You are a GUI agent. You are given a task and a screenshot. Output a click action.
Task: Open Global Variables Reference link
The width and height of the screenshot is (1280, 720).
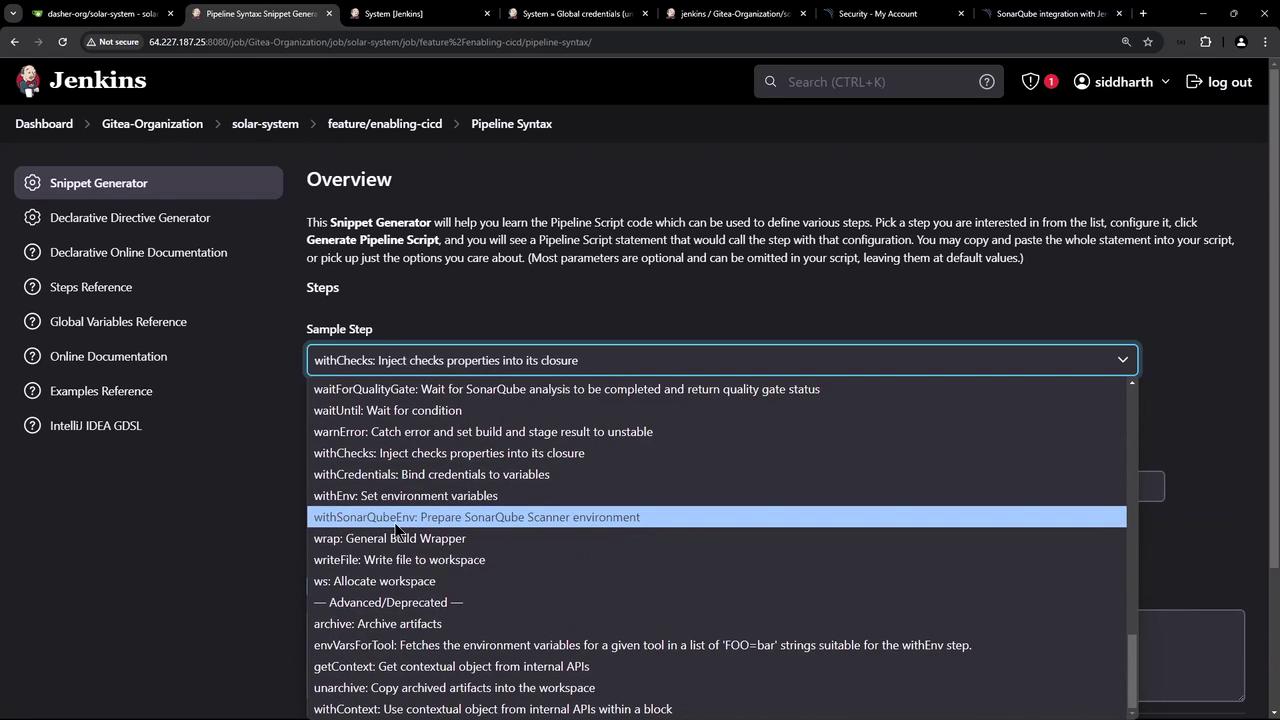118,322
